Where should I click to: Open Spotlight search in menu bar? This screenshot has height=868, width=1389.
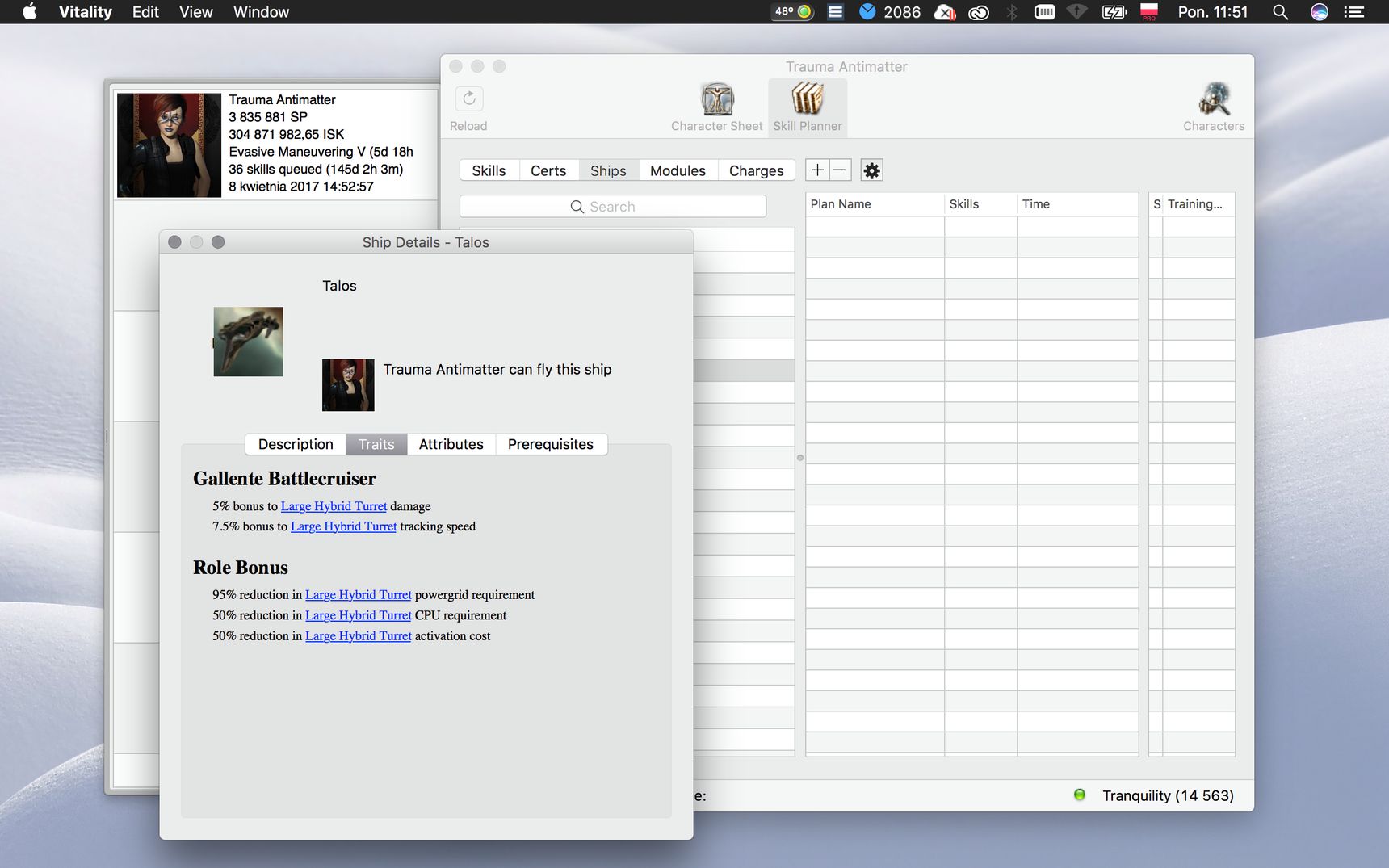(x=1280, y=12)
